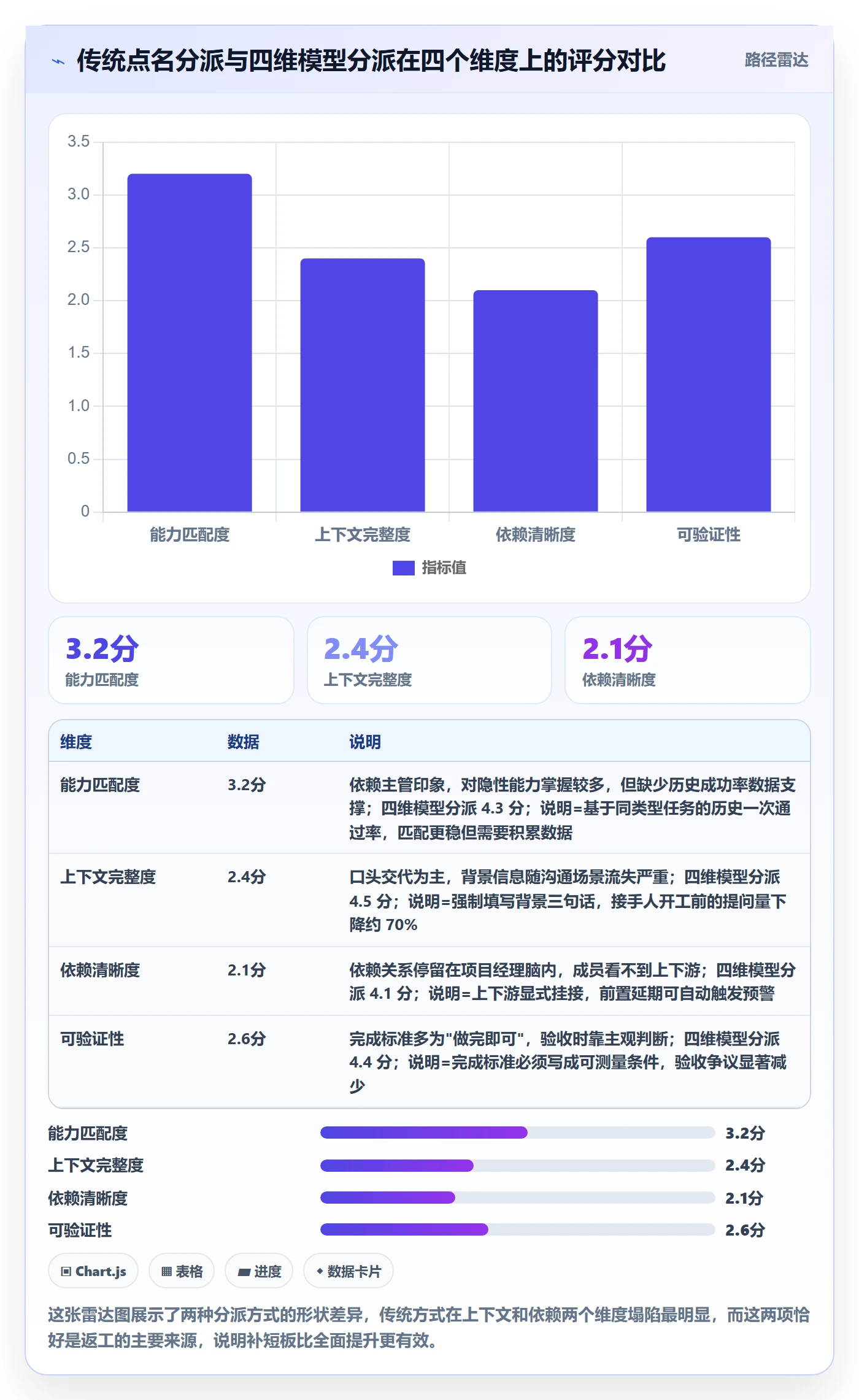Open the 2.1分 依赖清晰度 data card
This screenshot has width=859, height=1400.
(688, 660)
